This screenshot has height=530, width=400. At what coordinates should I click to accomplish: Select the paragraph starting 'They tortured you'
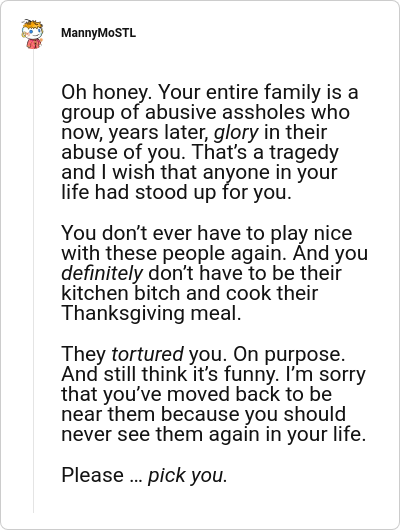tap(214, 394)
